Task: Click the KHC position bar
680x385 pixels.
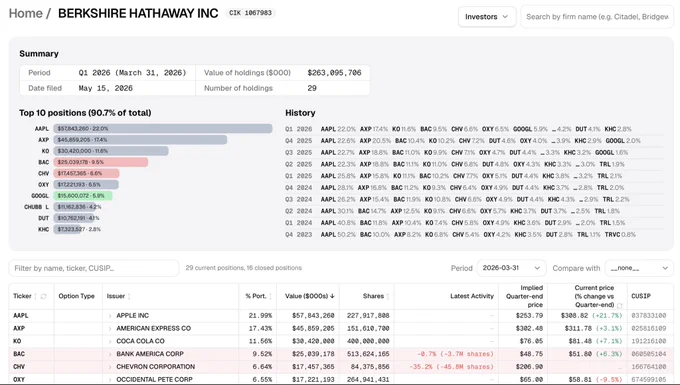Action: [x=67, y=229]
